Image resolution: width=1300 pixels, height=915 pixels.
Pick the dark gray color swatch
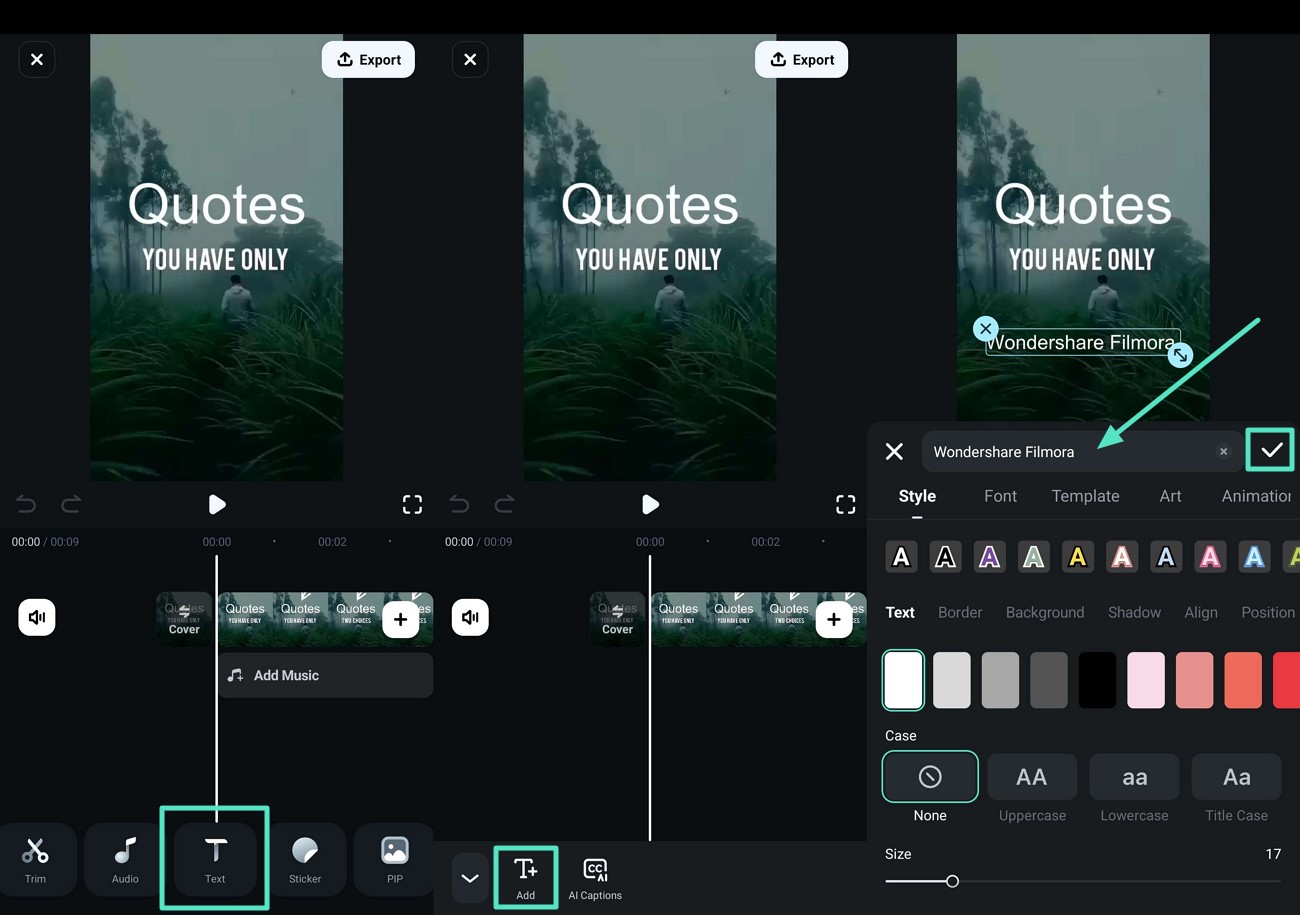tap(1049, 680)
